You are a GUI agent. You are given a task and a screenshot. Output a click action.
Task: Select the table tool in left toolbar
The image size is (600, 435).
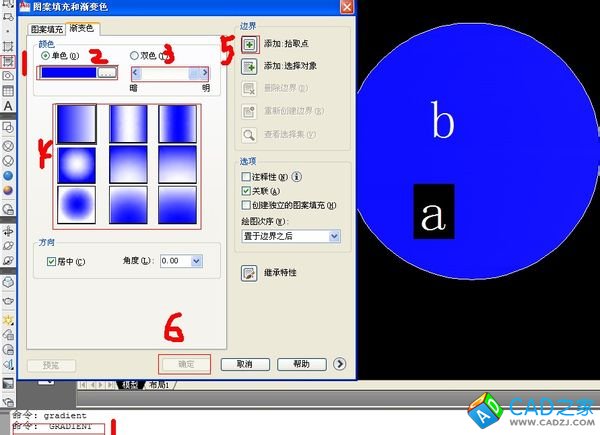8,91
